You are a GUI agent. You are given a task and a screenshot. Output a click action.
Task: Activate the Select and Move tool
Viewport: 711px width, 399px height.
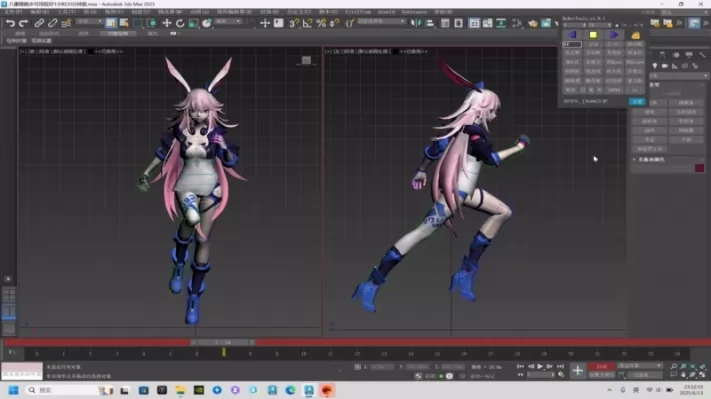pos(167,23)
